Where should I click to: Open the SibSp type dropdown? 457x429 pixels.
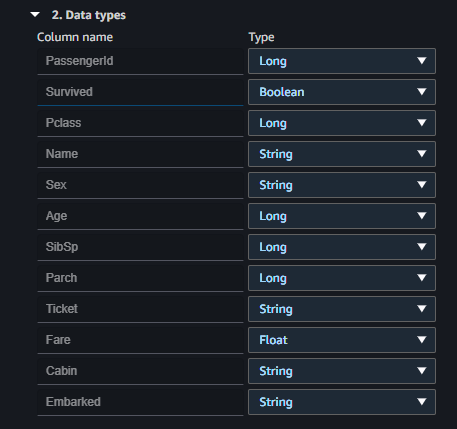(342, 247)
